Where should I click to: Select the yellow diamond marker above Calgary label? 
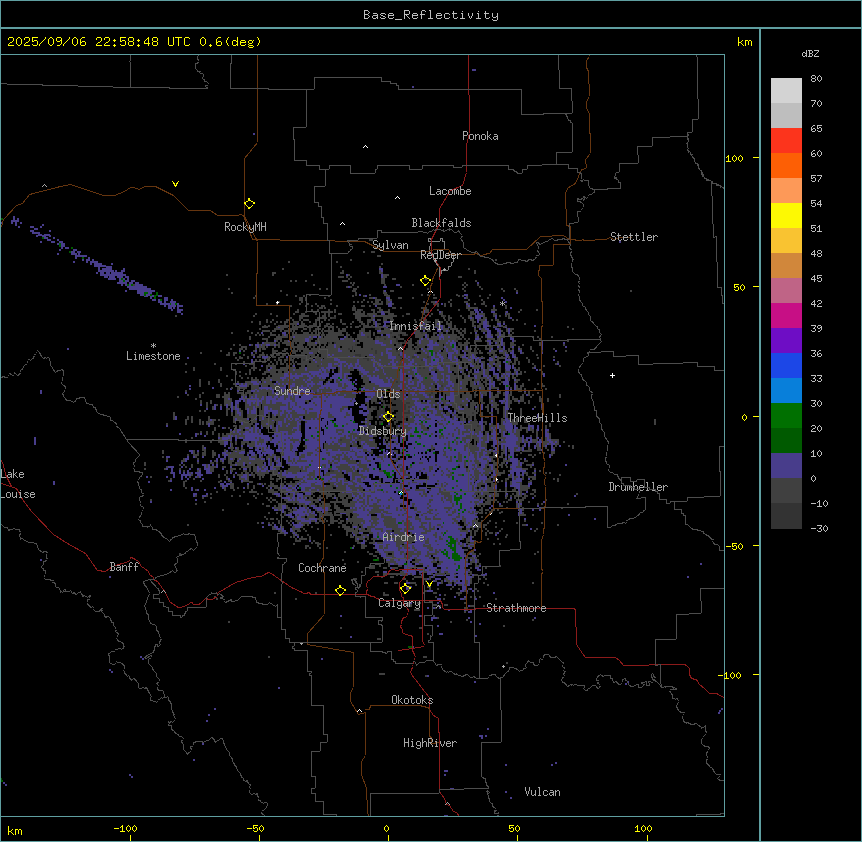pos(405,589)
